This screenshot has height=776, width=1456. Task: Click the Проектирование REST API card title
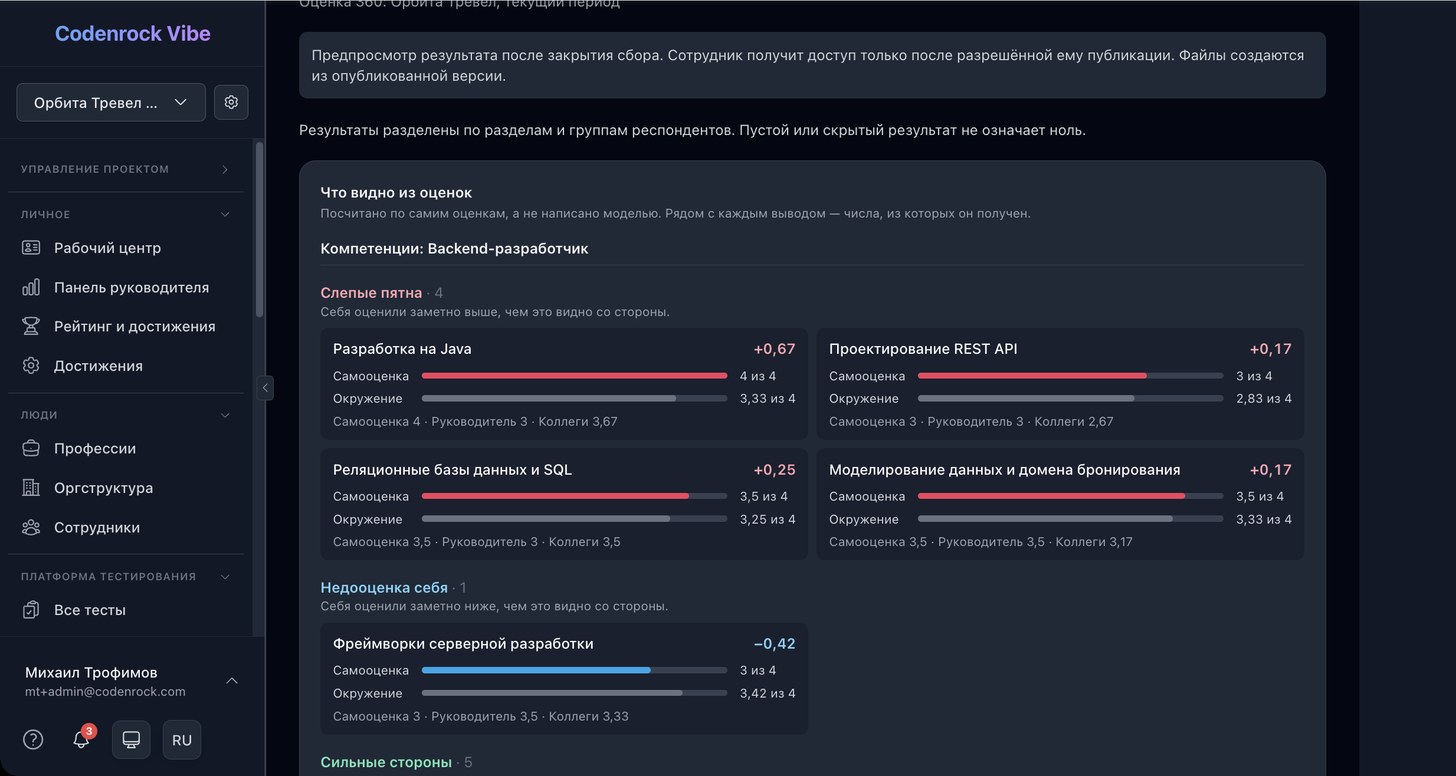(x=923, y=349)
